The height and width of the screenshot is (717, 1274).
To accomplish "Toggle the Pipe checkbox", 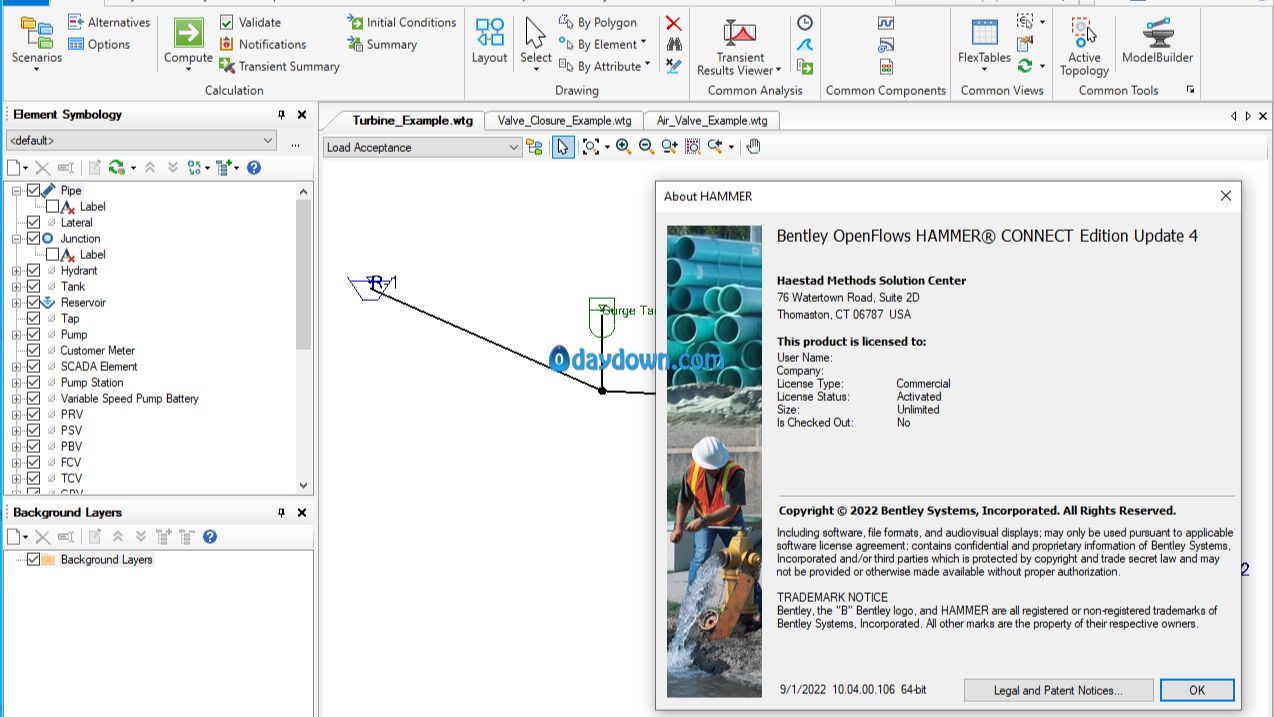I will (x=34, y=190).
